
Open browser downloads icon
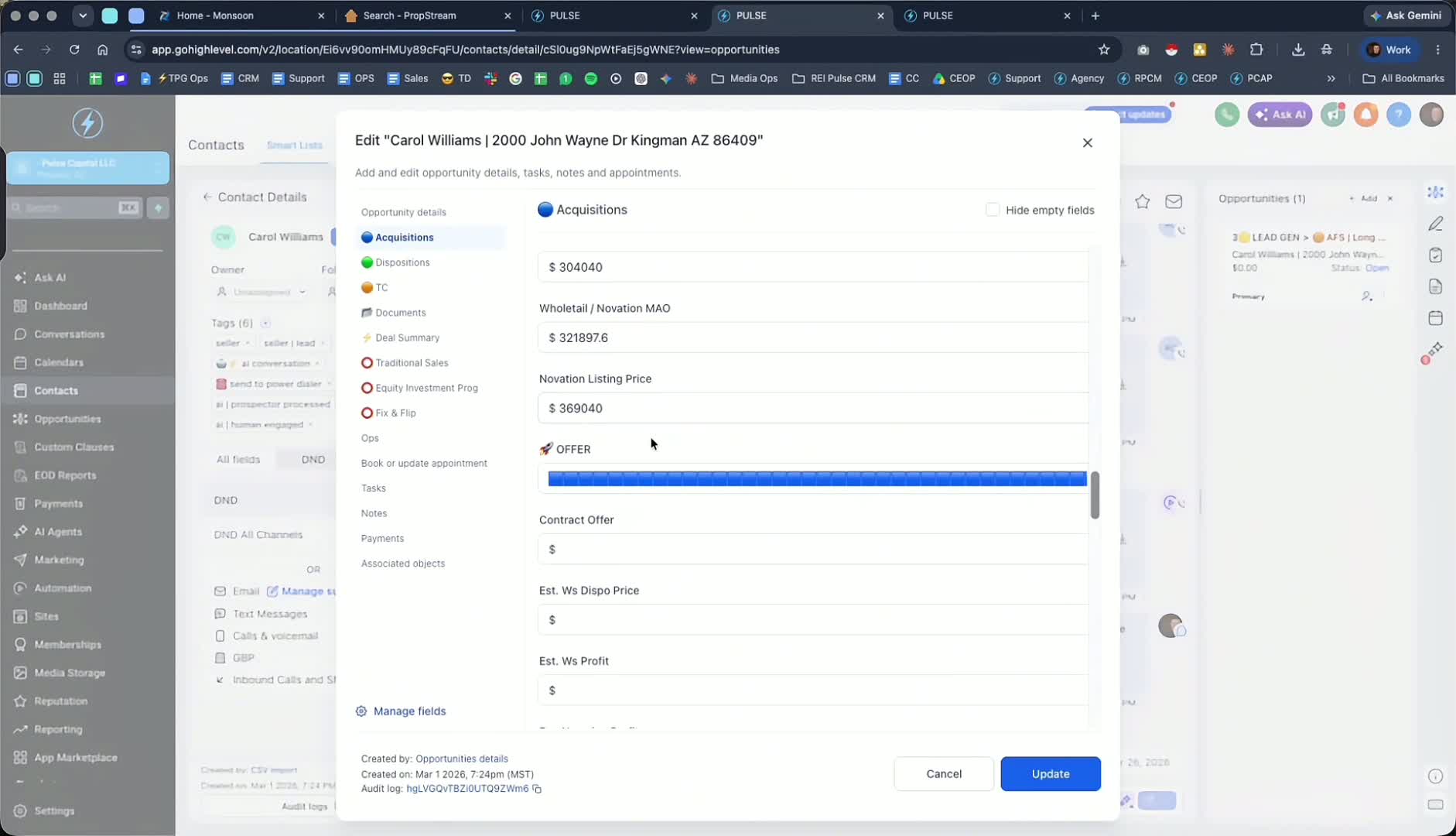coord(1298,50)
